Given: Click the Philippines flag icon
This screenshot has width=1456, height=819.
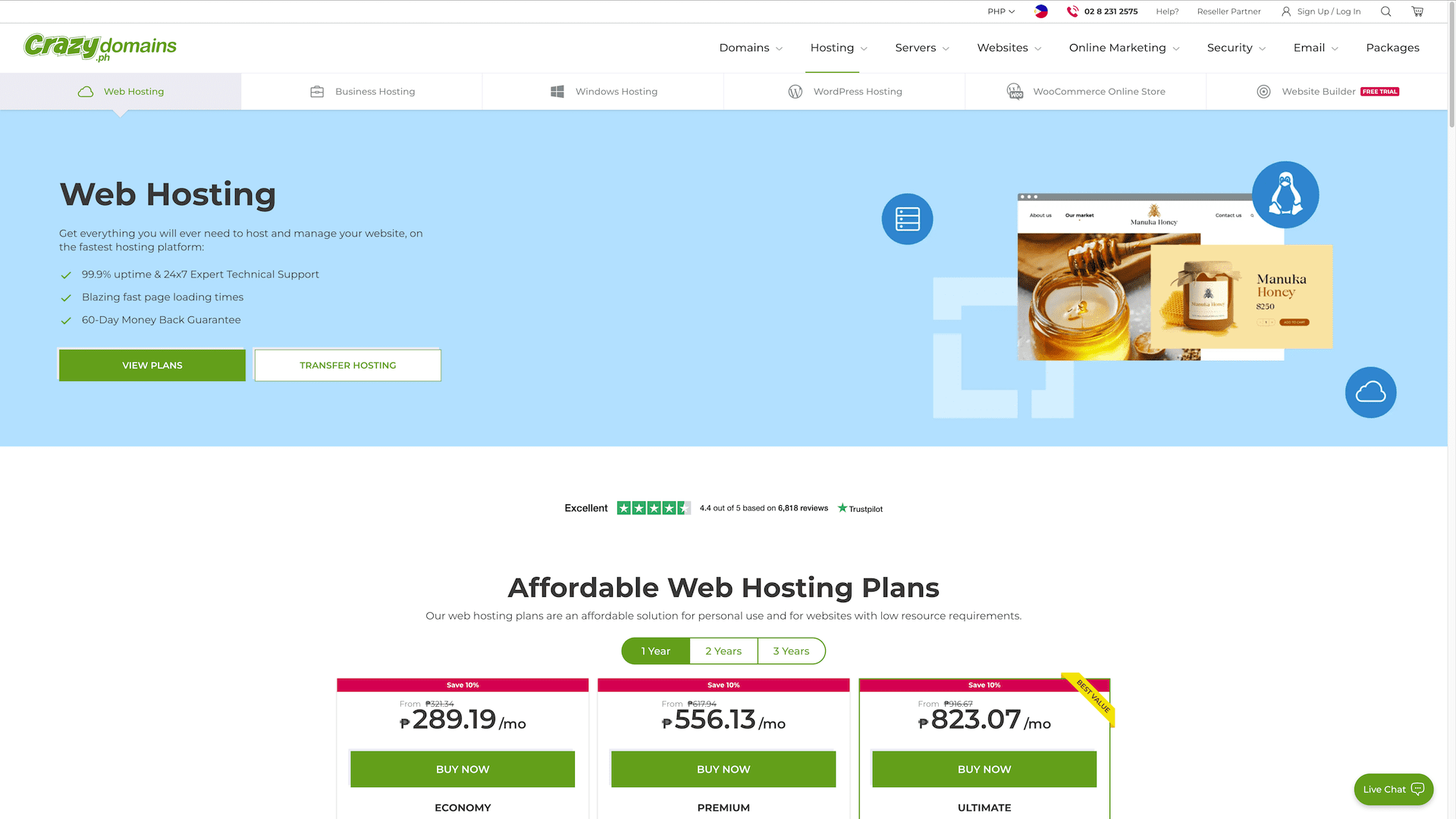Looking at the screenshot, I should click(x=1041, y=11).
